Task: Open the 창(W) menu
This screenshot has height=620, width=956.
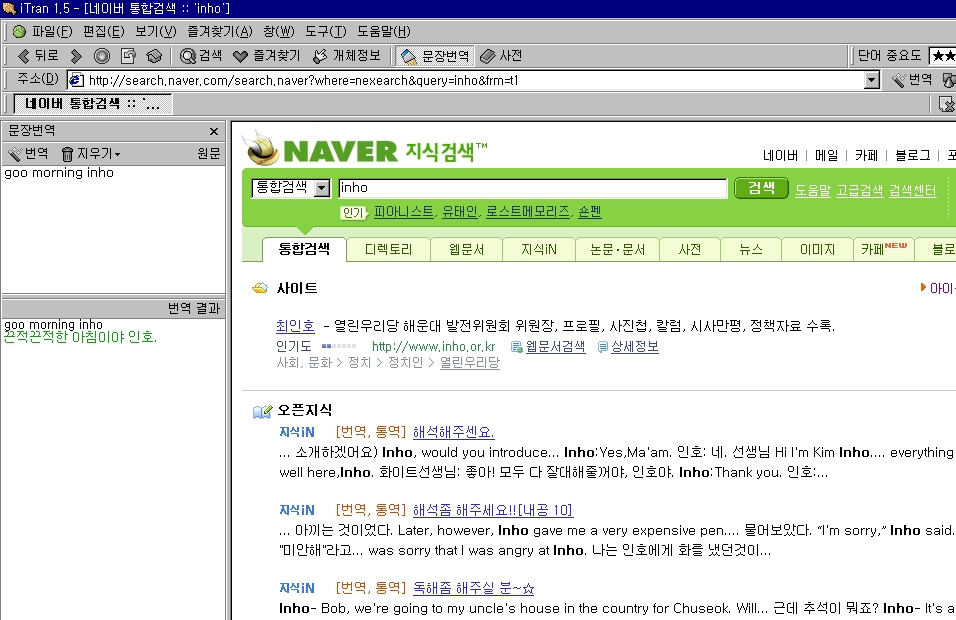Action: [x=279, y=31]
